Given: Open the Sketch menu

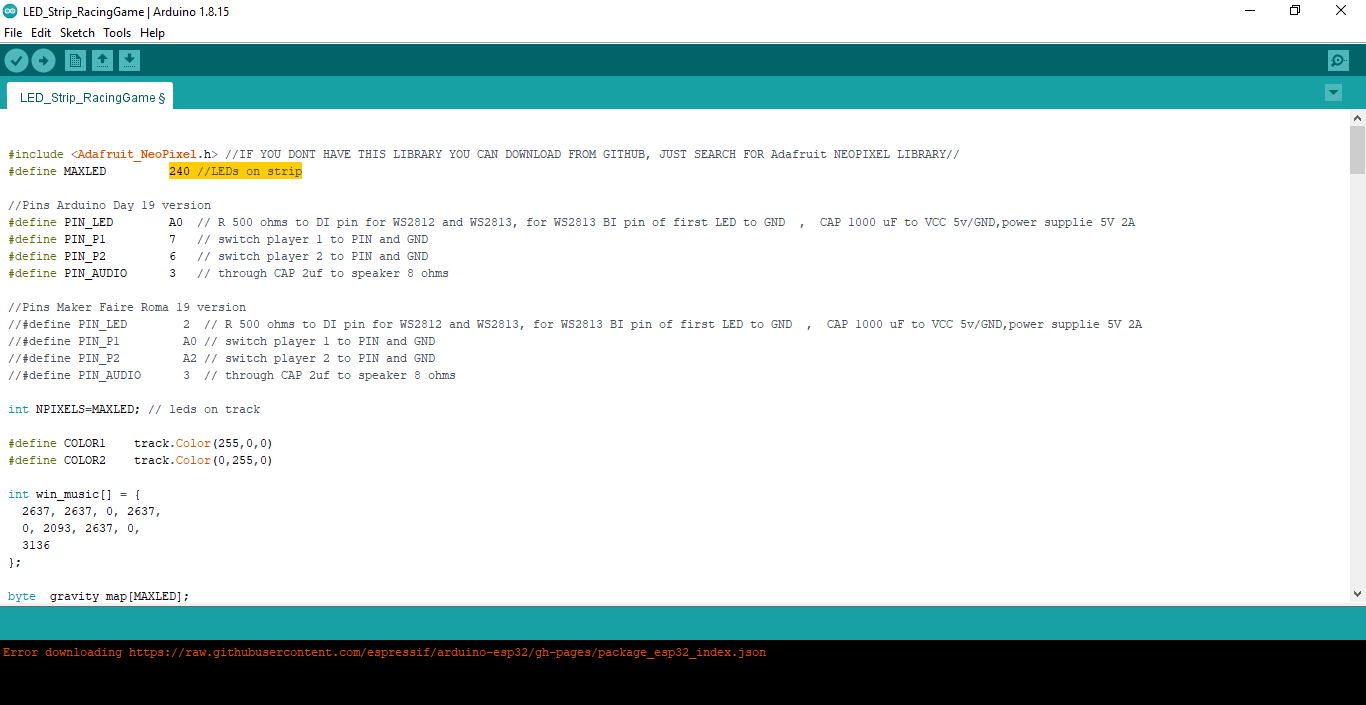Looking at the screenshot, I should pyautogui.click(x=77, y=32).
